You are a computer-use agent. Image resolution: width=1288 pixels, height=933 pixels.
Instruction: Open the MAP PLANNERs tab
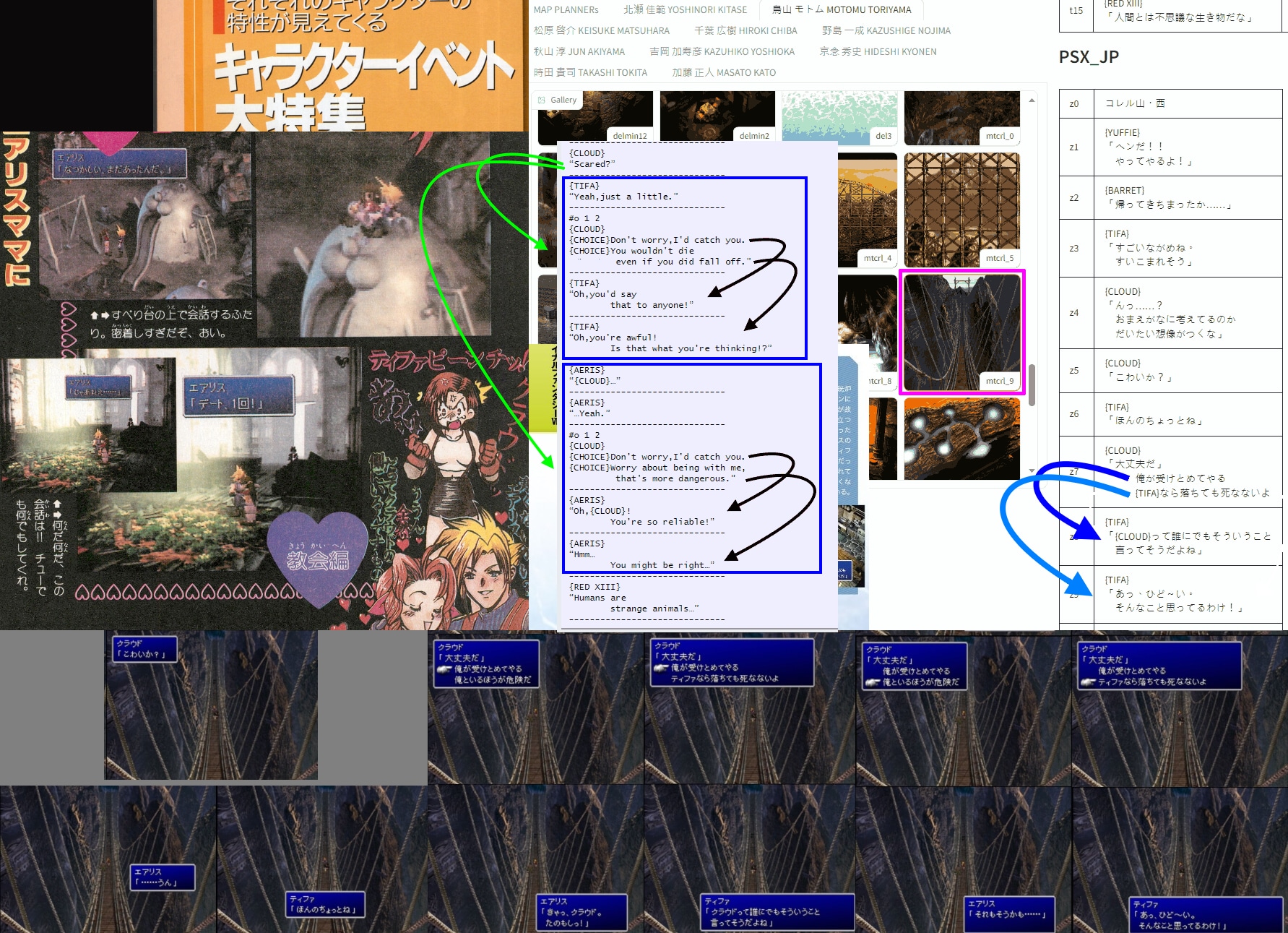click(x=566, y=10)
